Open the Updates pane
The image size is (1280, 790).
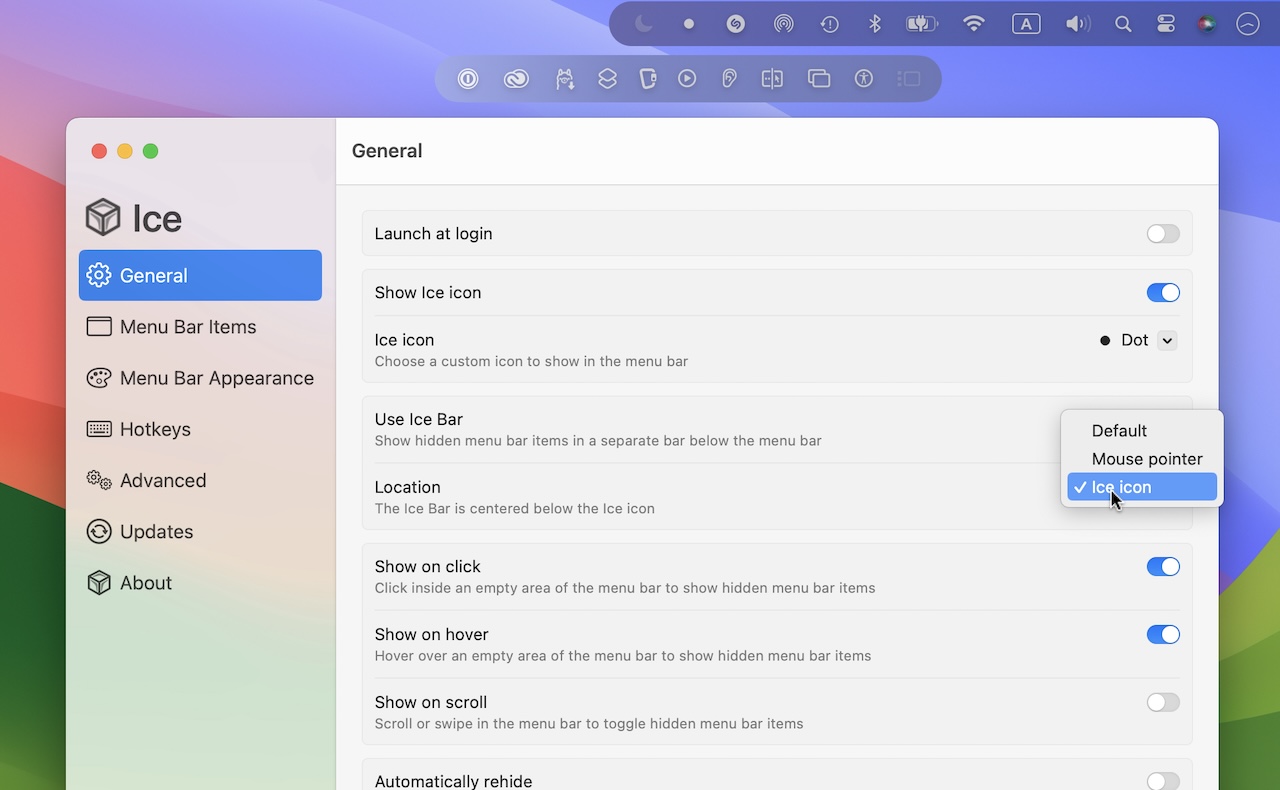(200, 531)
